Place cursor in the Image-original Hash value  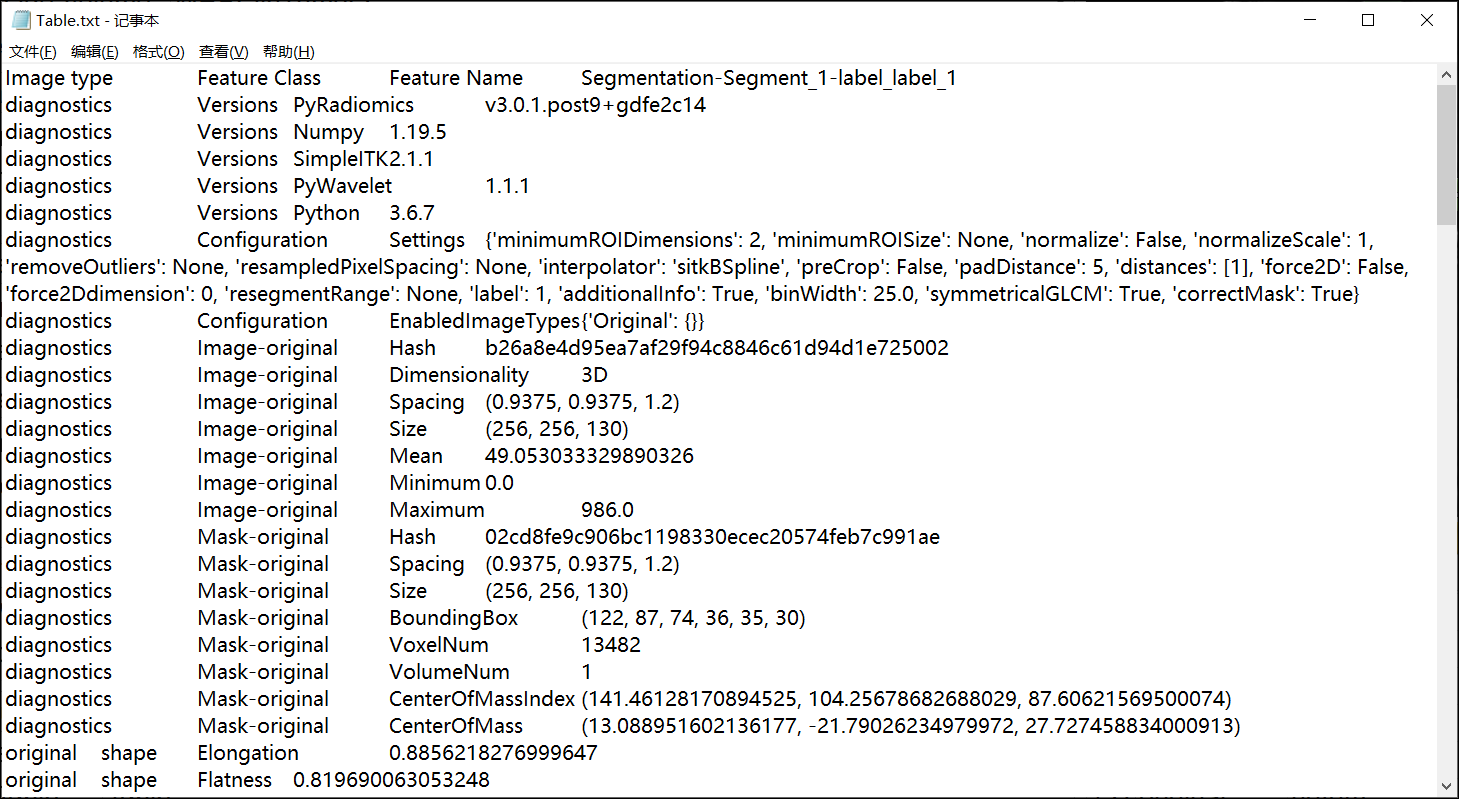click(716, 348)
